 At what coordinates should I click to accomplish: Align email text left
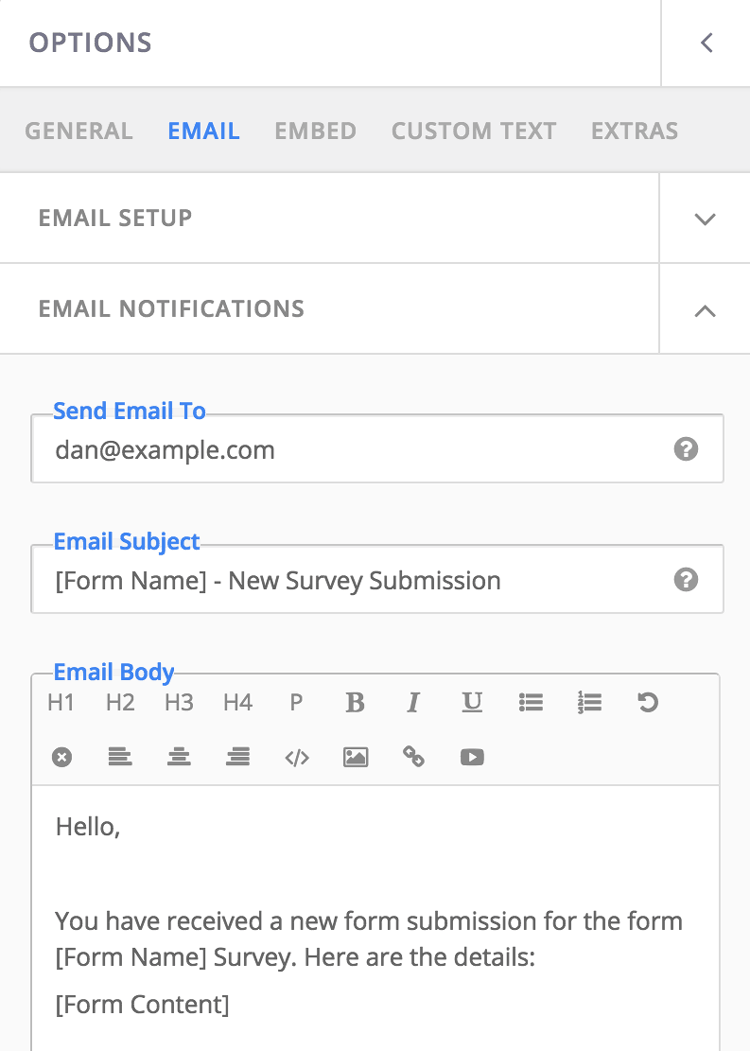coord(120,757)
